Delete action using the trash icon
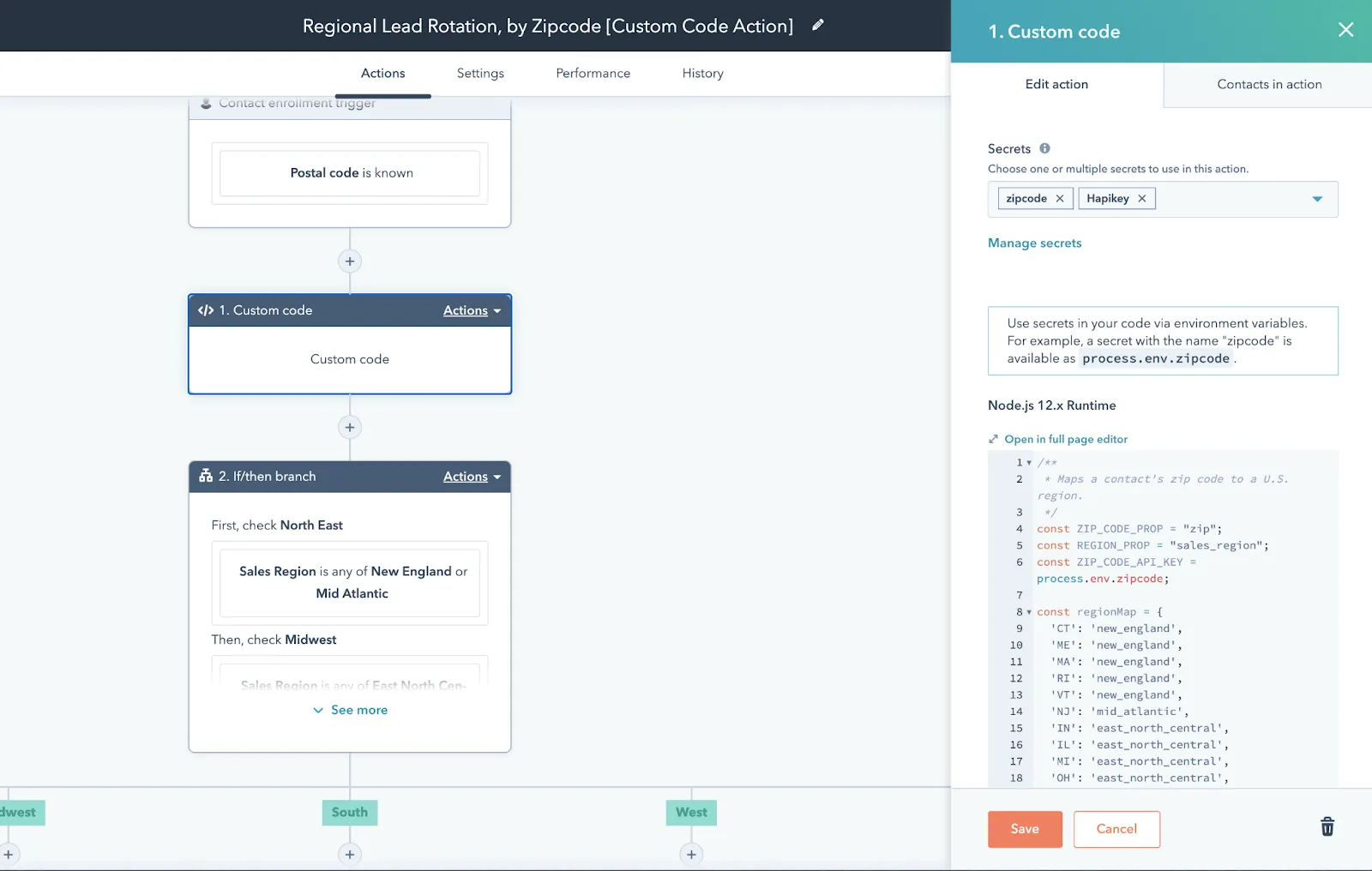The height and width of the screenshot is (871, 1372). click(x=1327, y=827)
